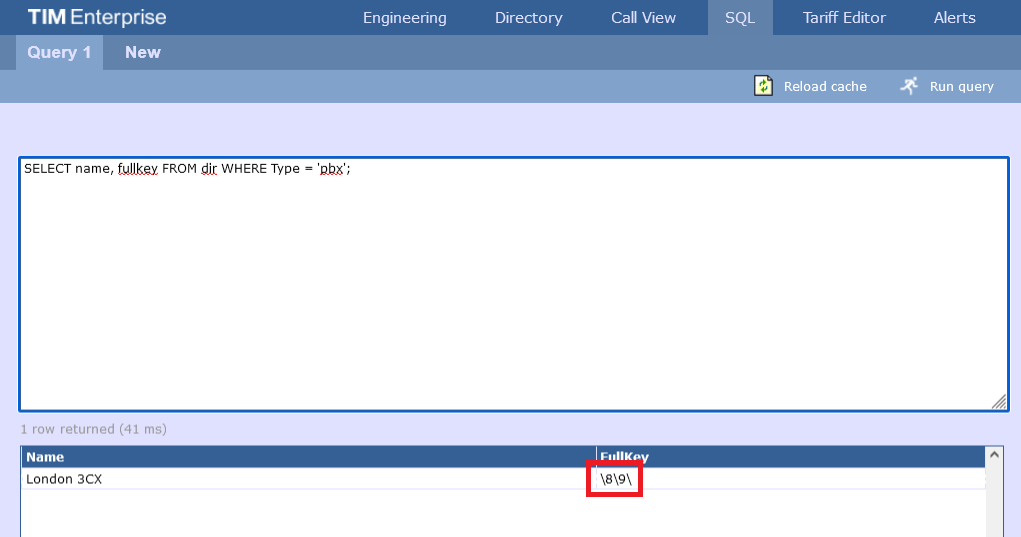
Task: Click the running man Run query icon
Action: click(908, 86)
